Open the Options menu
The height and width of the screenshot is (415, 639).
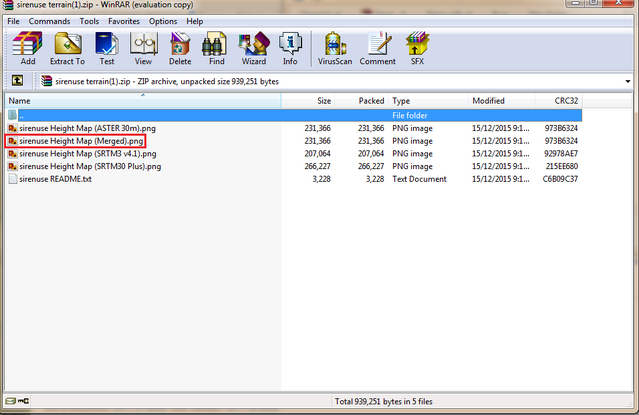tap(163, 21)
